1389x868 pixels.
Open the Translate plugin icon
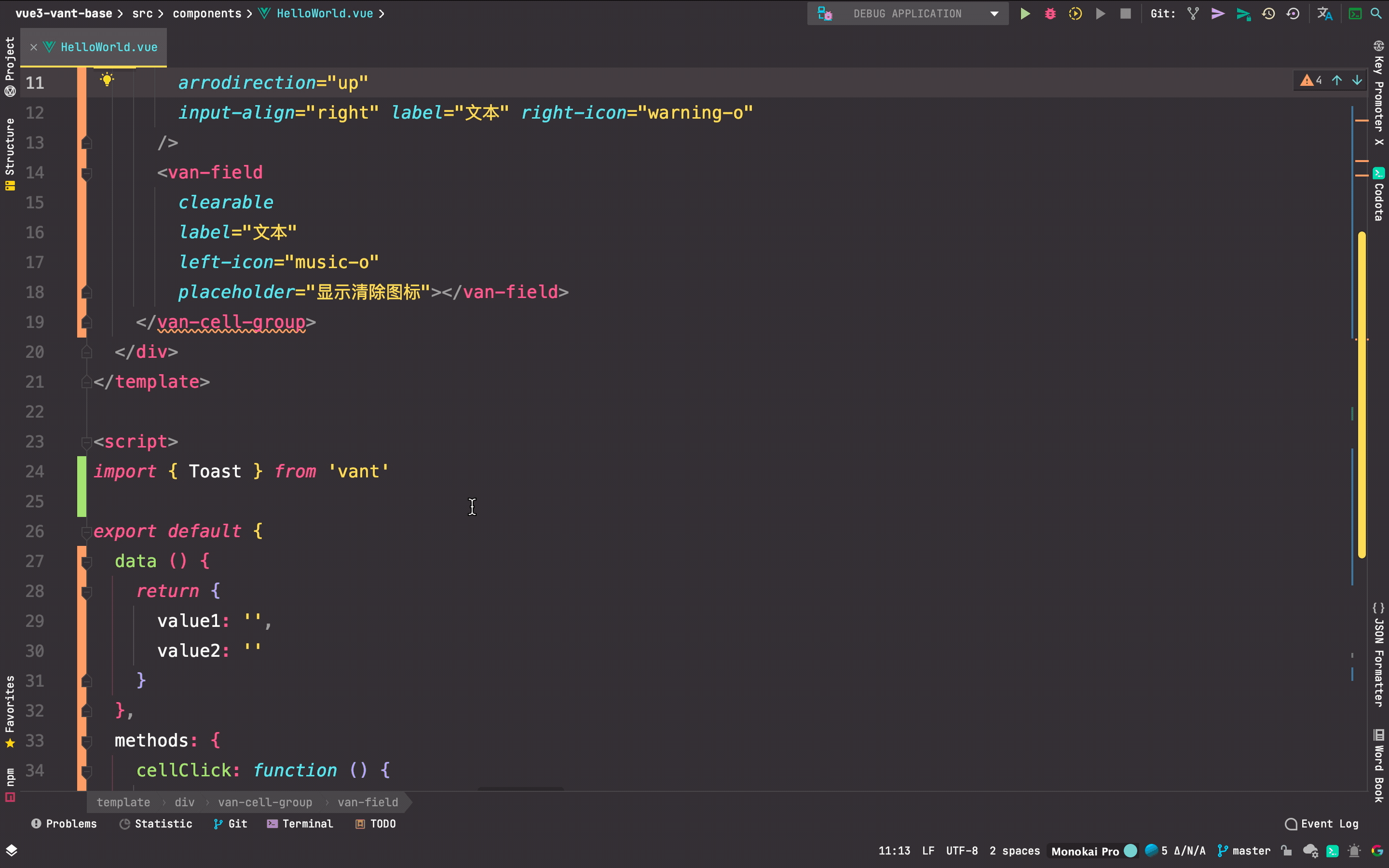[x=1324, y=14]
